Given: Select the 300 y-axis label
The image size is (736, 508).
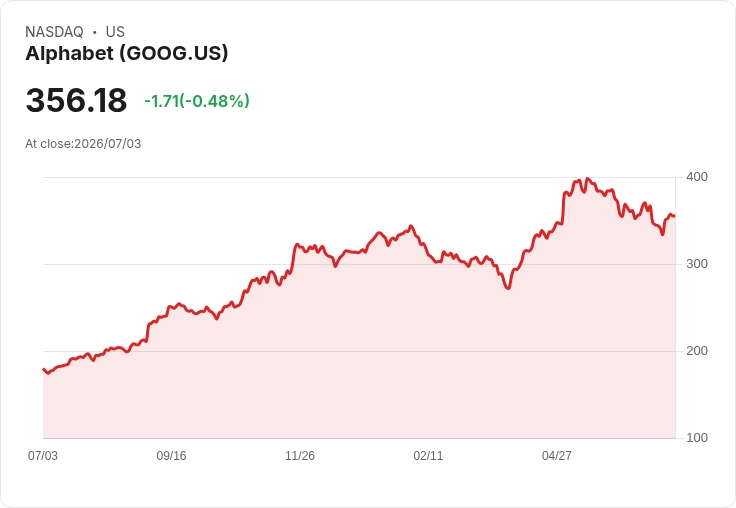Looking at the screenshot, I should point(697,264).
